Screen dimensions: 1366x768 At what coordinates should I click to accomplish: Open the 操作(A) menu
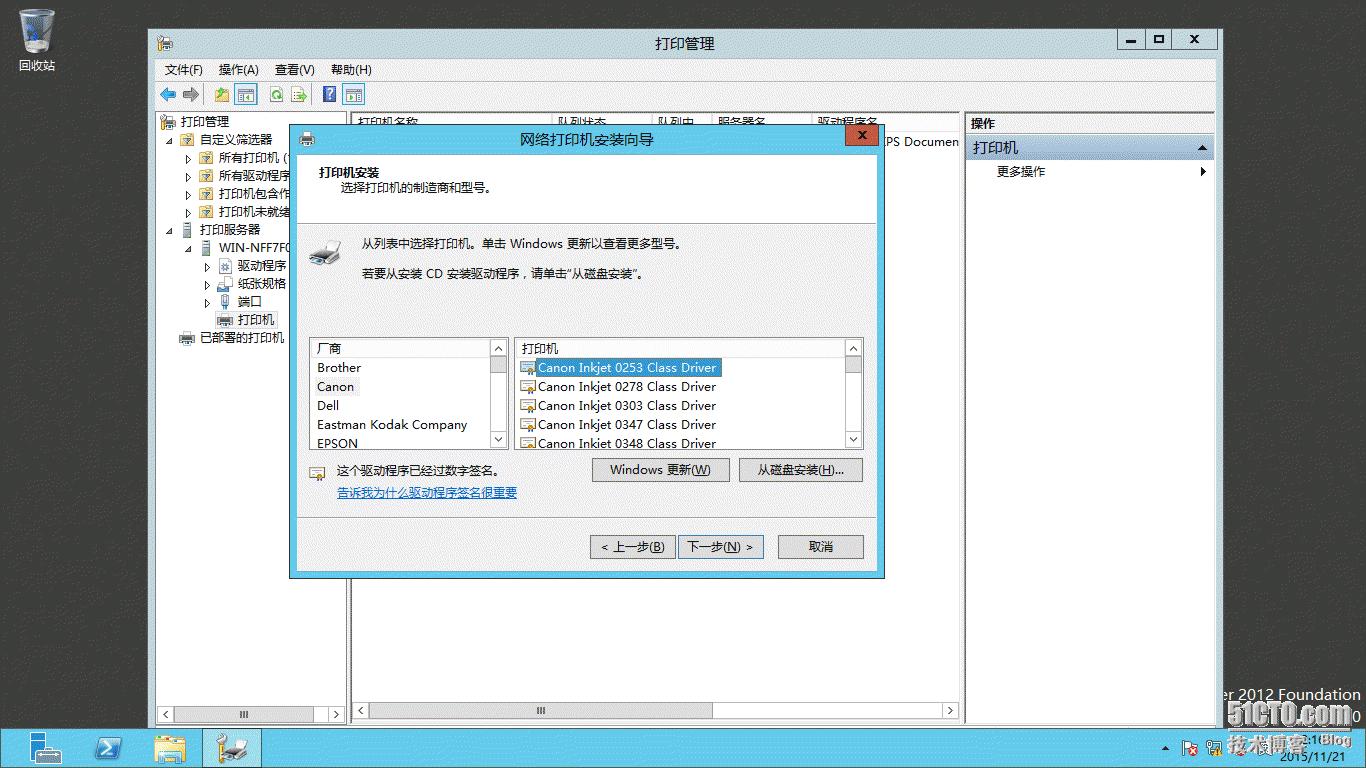[x=240, y=70]
